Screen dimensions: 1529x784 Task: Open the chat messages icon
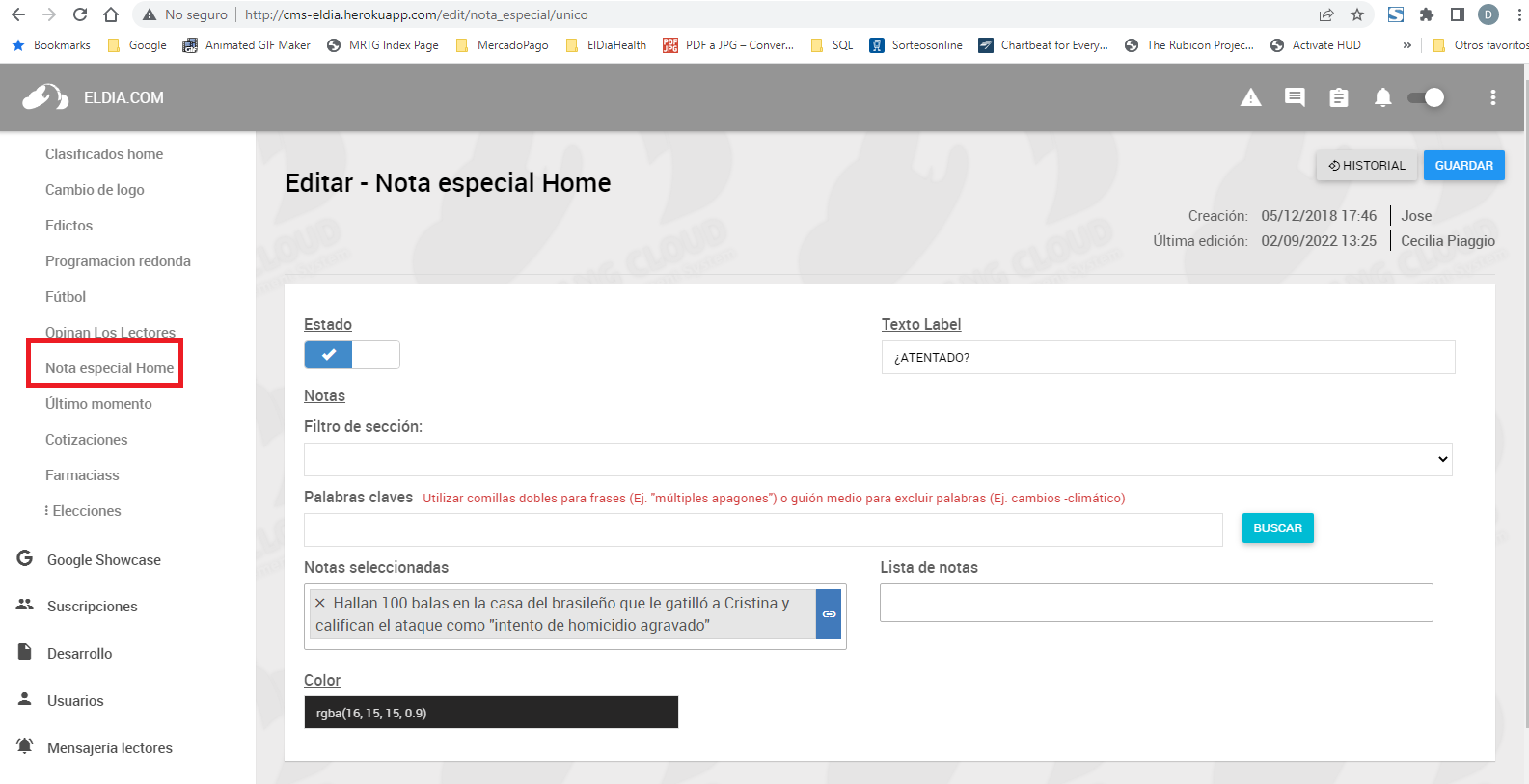tap(1295, 97)
